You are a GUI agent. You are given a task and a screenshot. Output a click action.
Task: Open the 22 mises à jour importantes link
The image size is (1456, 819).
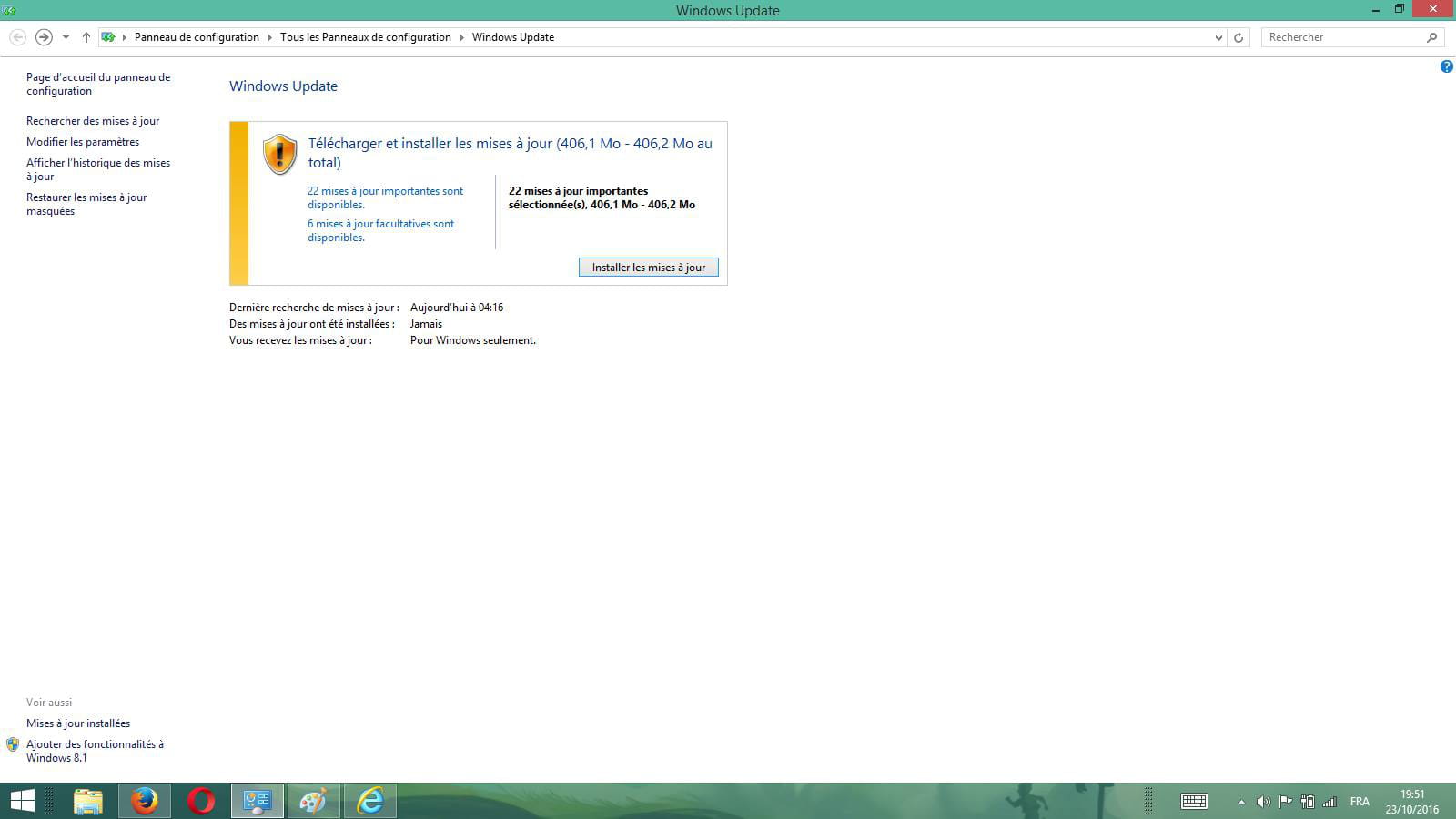coord(385,197)
